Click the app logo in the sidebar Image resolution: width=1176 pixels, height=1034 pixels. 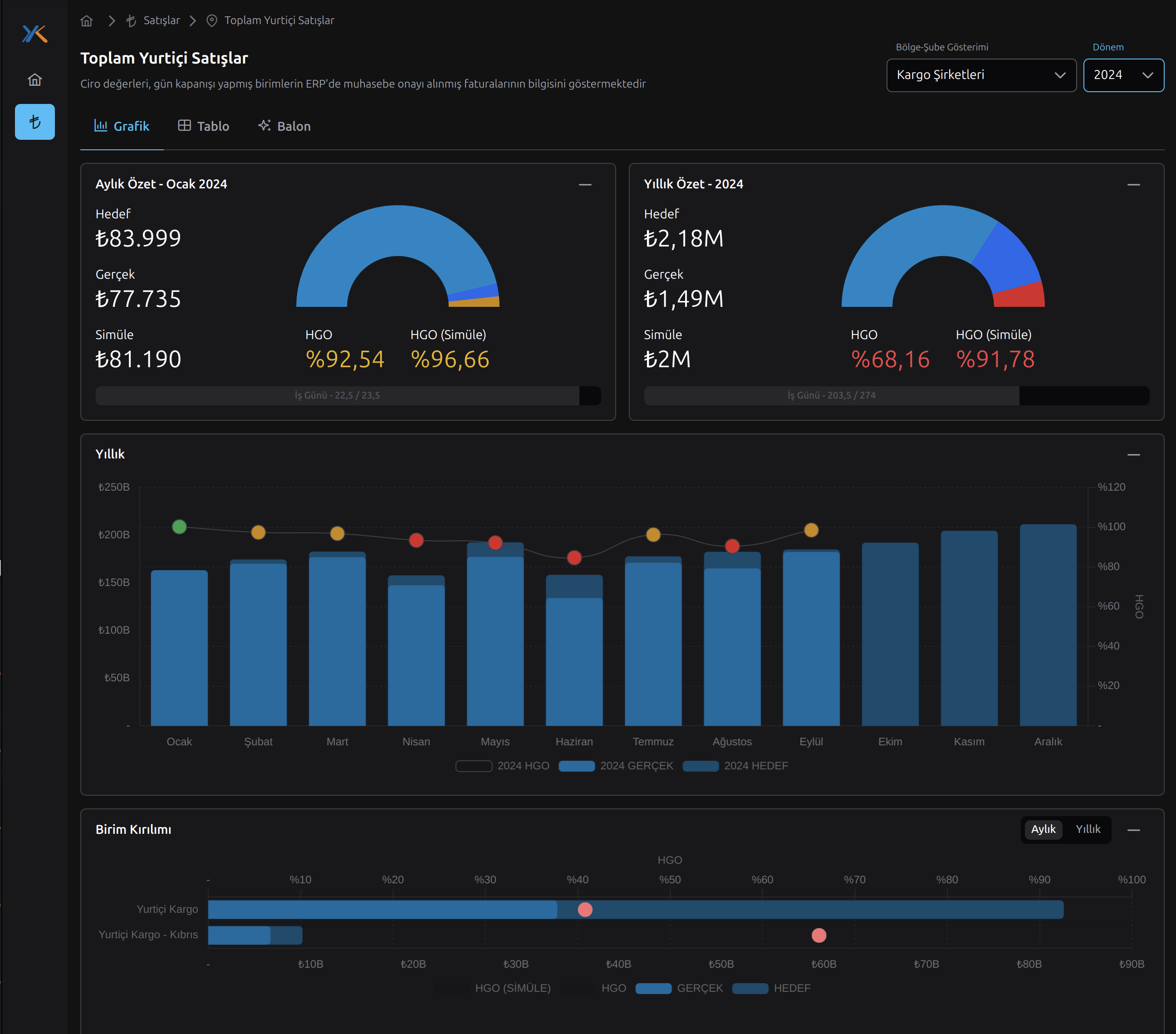tap(34, 34)
